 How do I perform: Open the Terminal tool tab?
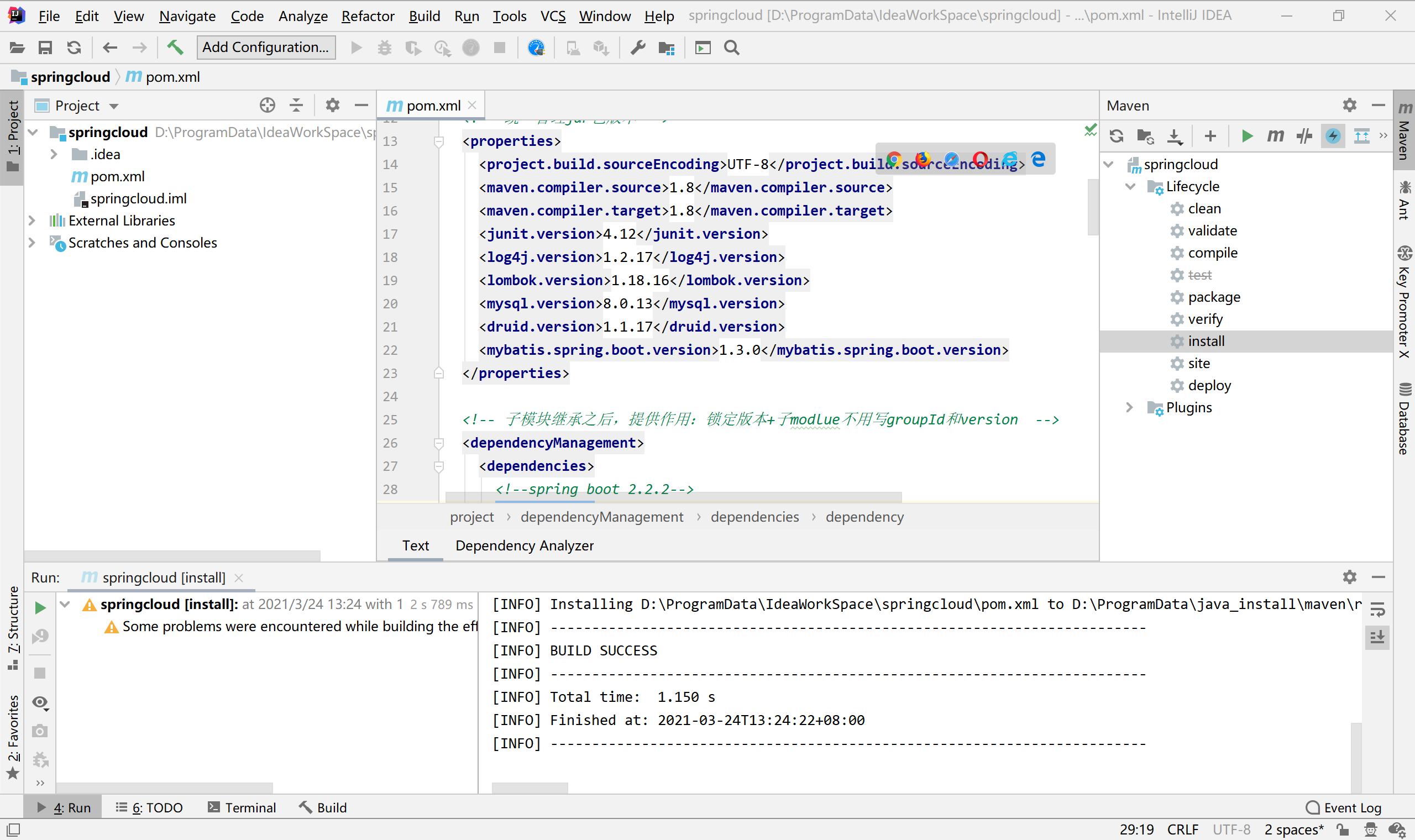242,807
